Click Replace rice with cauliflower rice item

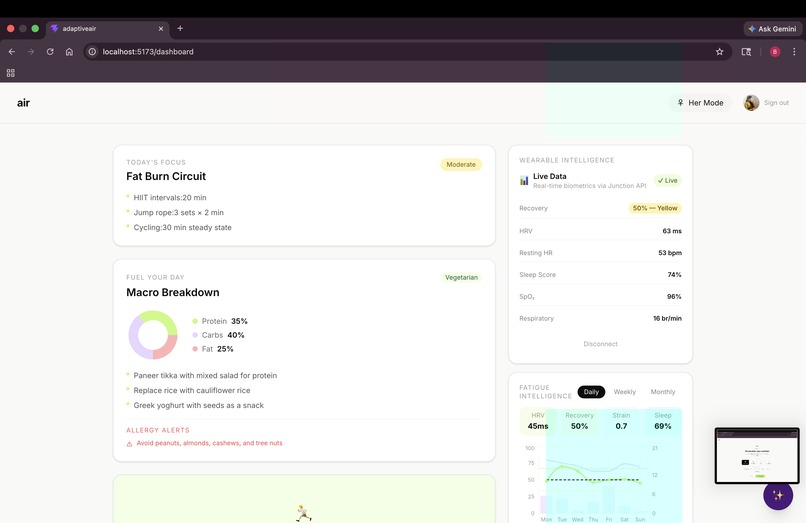click(192, 390)
